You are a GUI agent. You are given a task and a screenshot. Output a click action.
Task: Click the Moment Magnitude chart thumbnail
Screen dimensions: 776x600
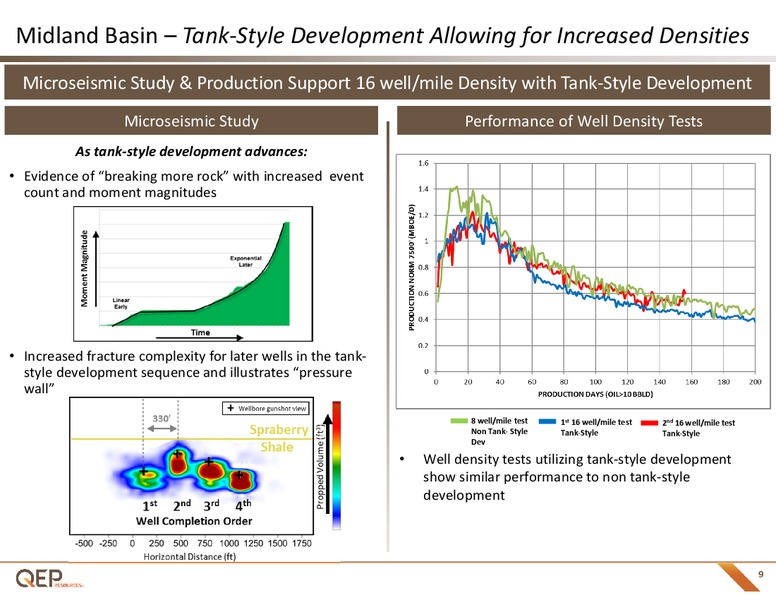pos(193,274)
